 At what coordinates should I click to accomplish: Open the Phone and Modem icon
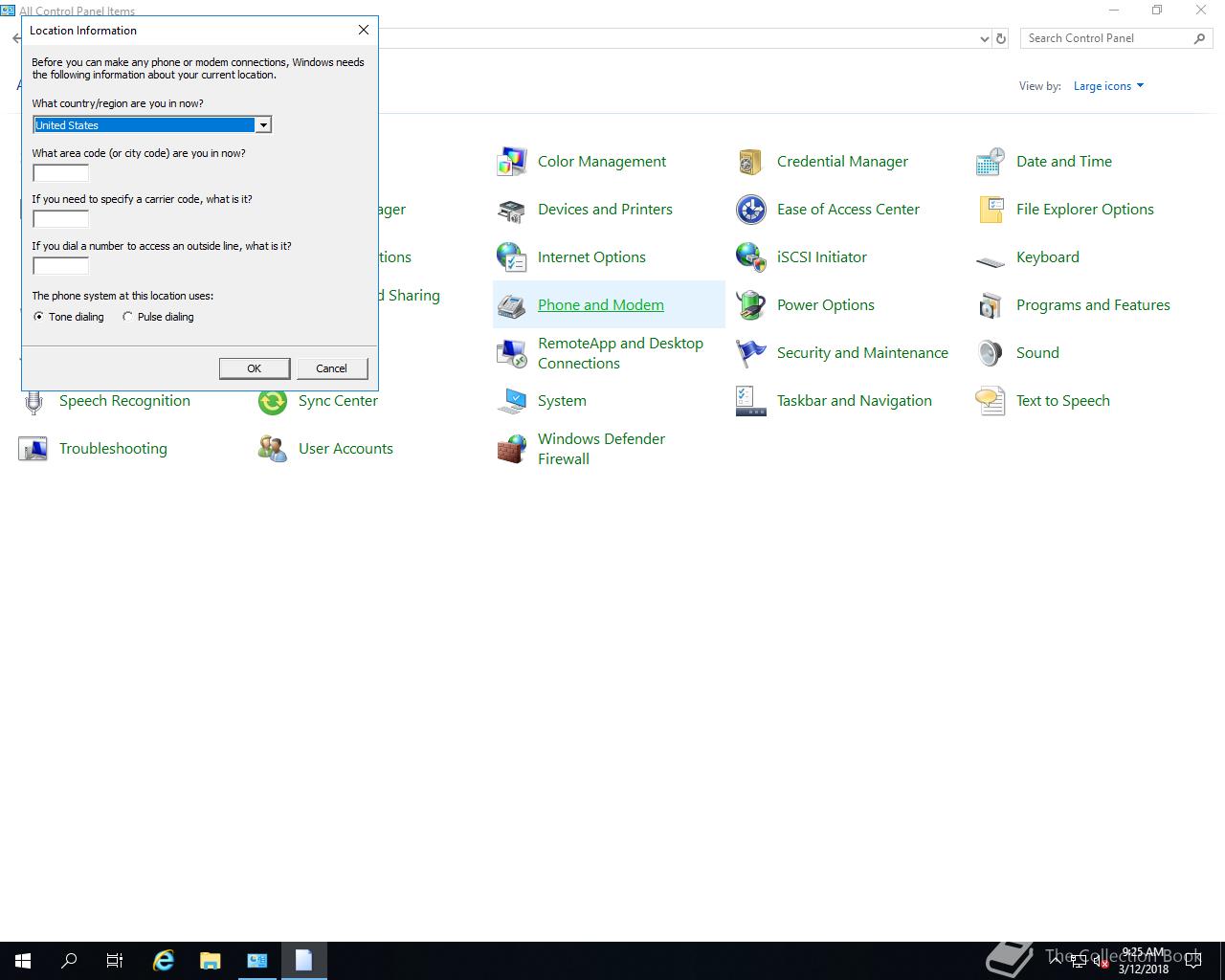pos(512,305)
